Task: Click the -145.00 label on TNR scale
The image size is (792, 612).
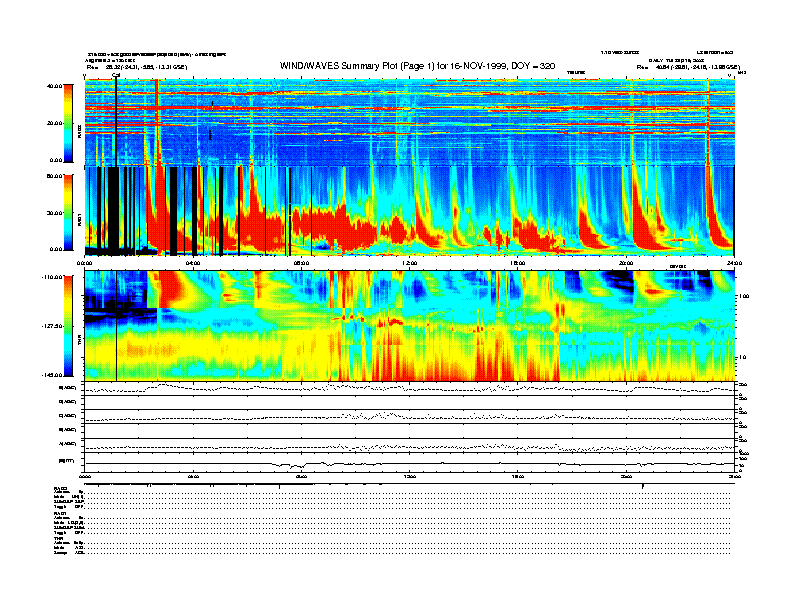Action: (52, 375)
